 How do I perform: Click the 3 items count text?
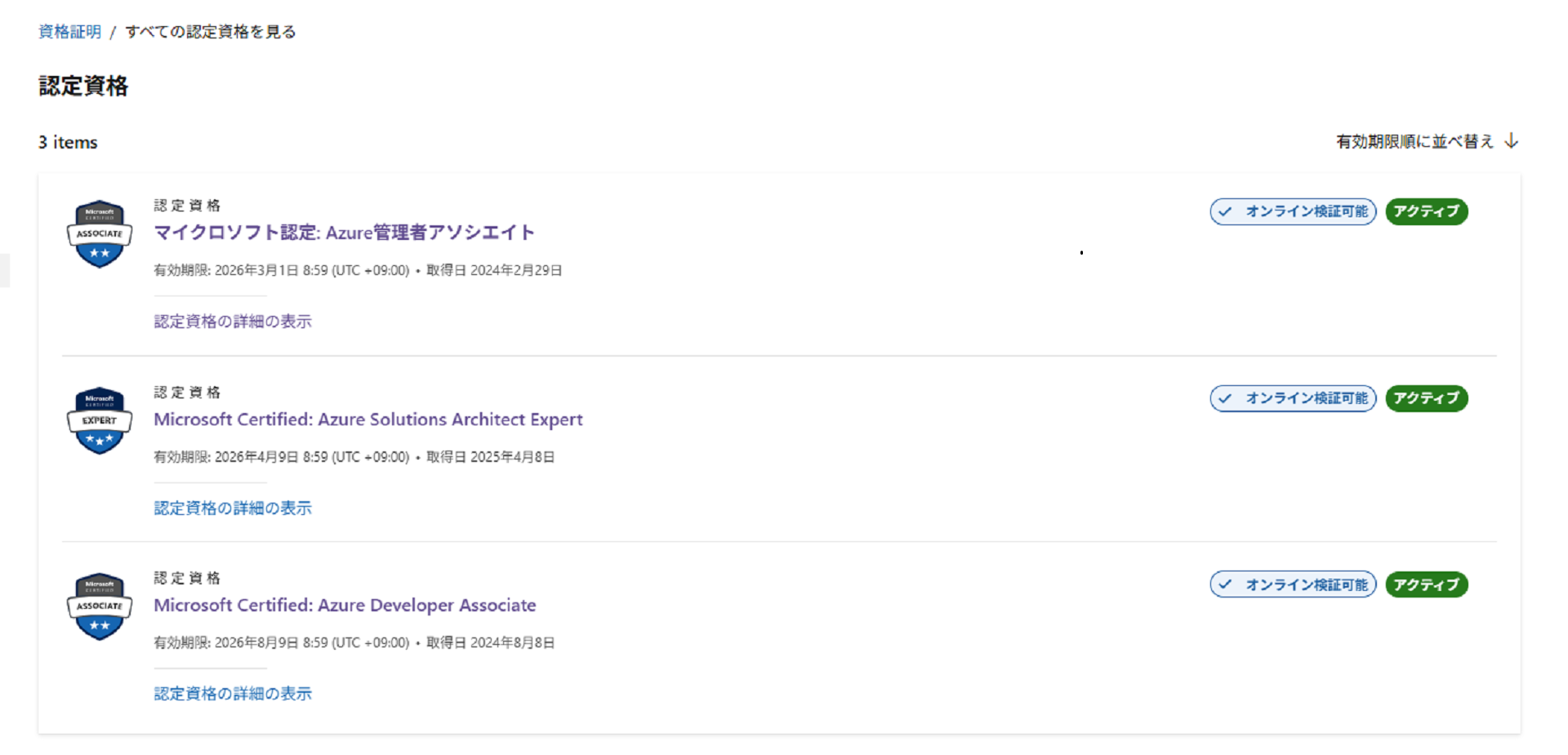[x=68, y=143]
